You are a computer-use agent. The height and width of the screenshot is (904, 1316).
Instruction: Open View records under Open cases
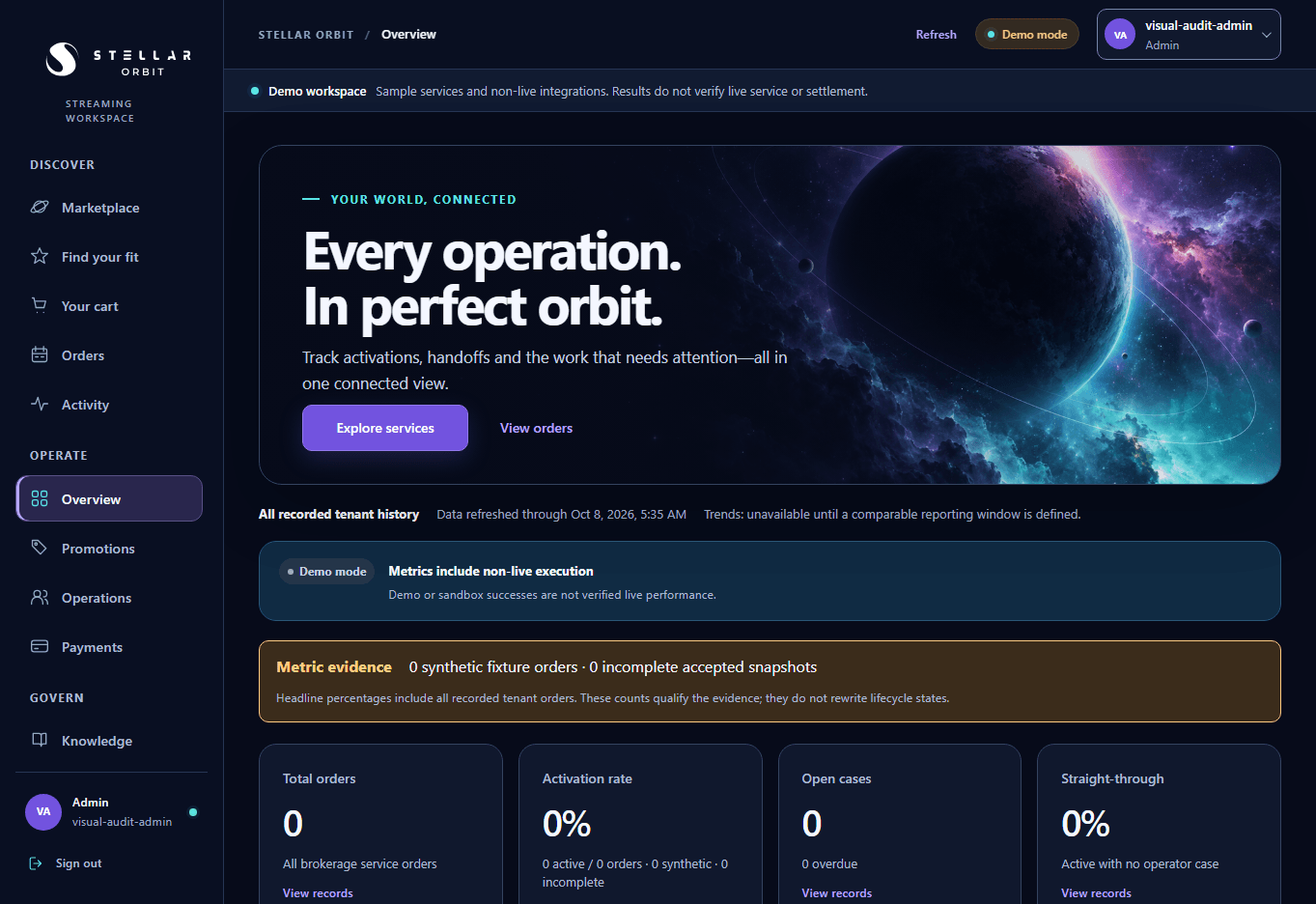837,893
